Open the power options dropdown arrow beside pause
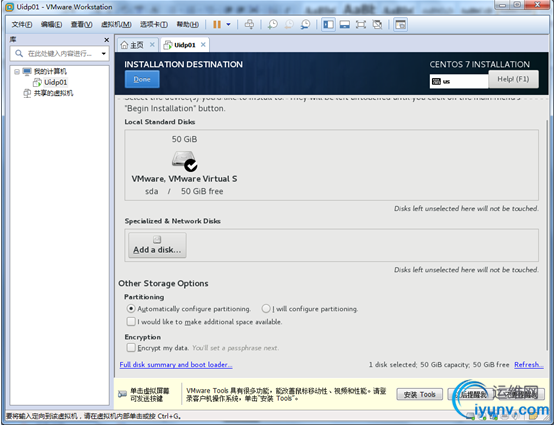555x426 pixels. tap(229, 24)
